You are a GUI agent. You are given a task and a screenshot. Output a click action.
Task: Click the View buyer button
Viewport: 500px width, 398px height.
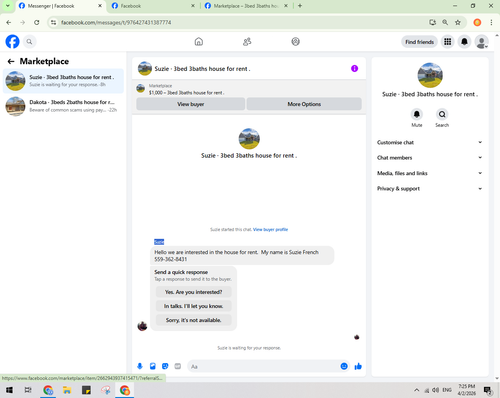point(191,104)
